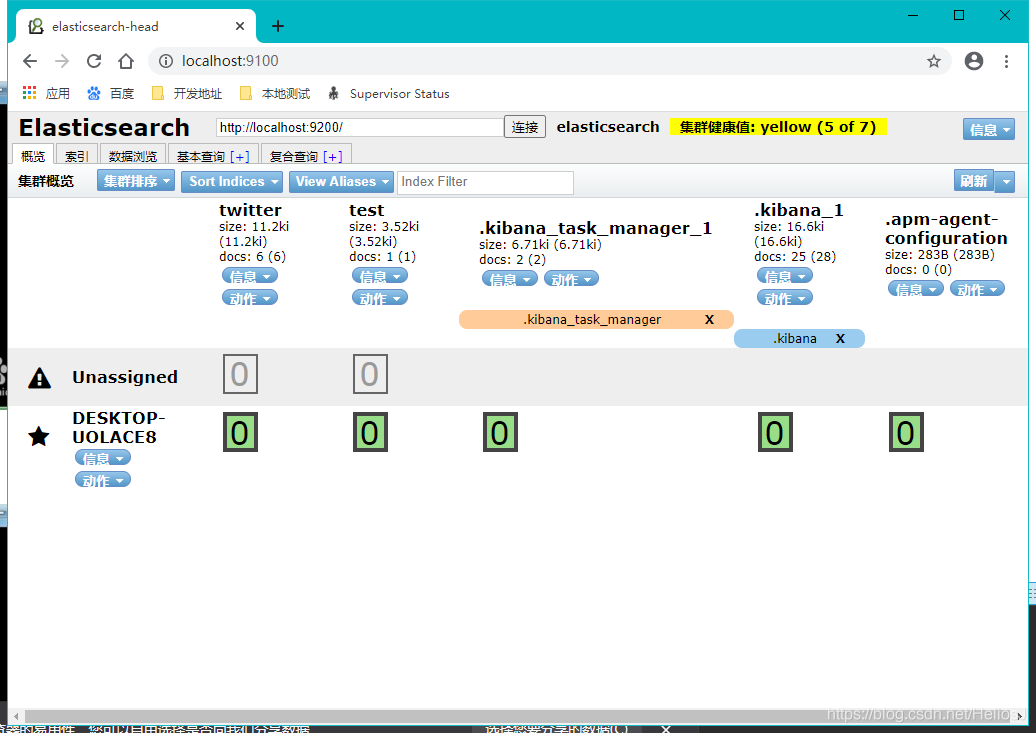Click the cluster health yellow status label

click(778, 127)
